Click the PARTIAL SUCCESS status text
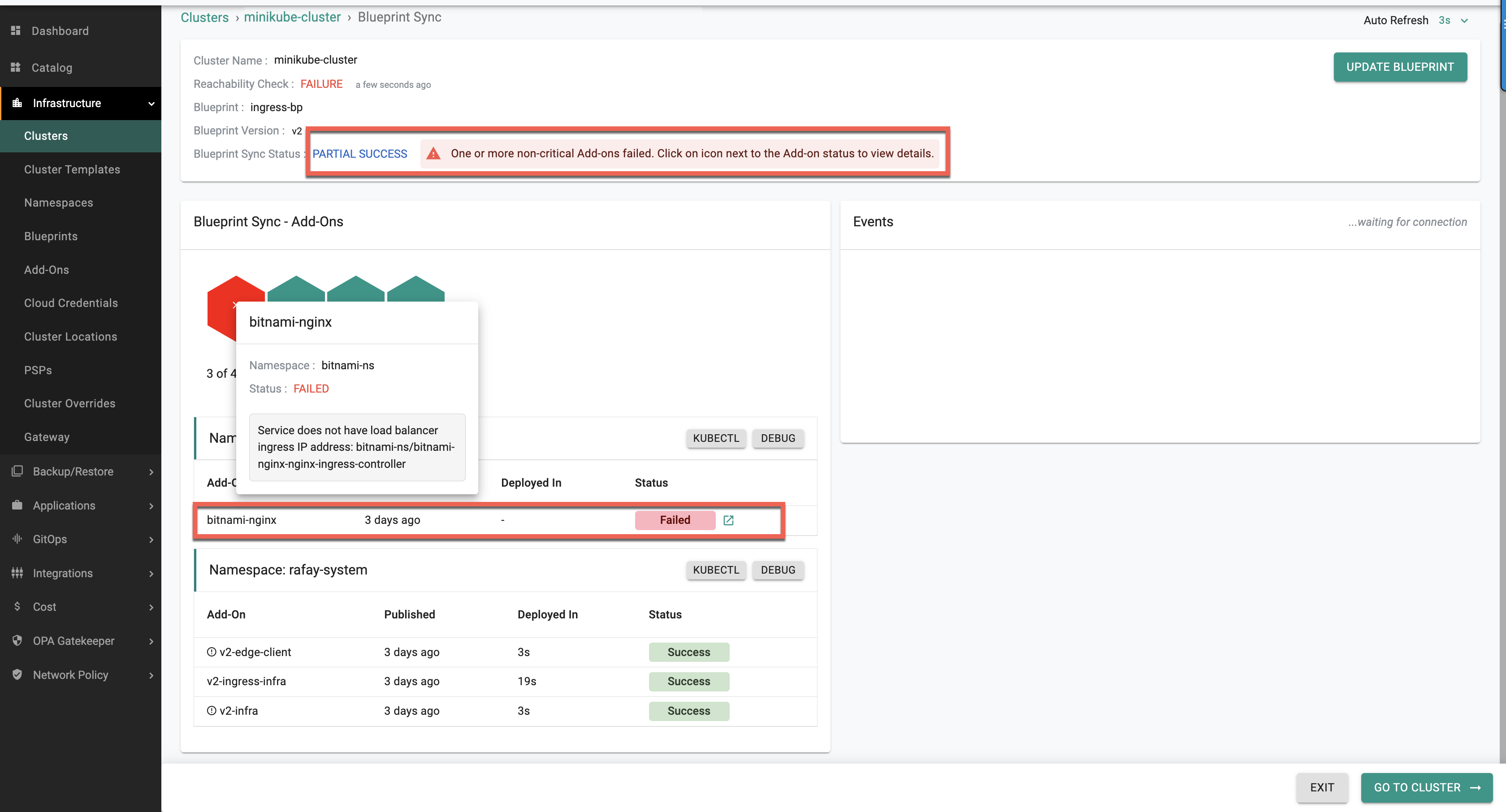The width and height of the screenshot is (1506, 812). (359, 154)
